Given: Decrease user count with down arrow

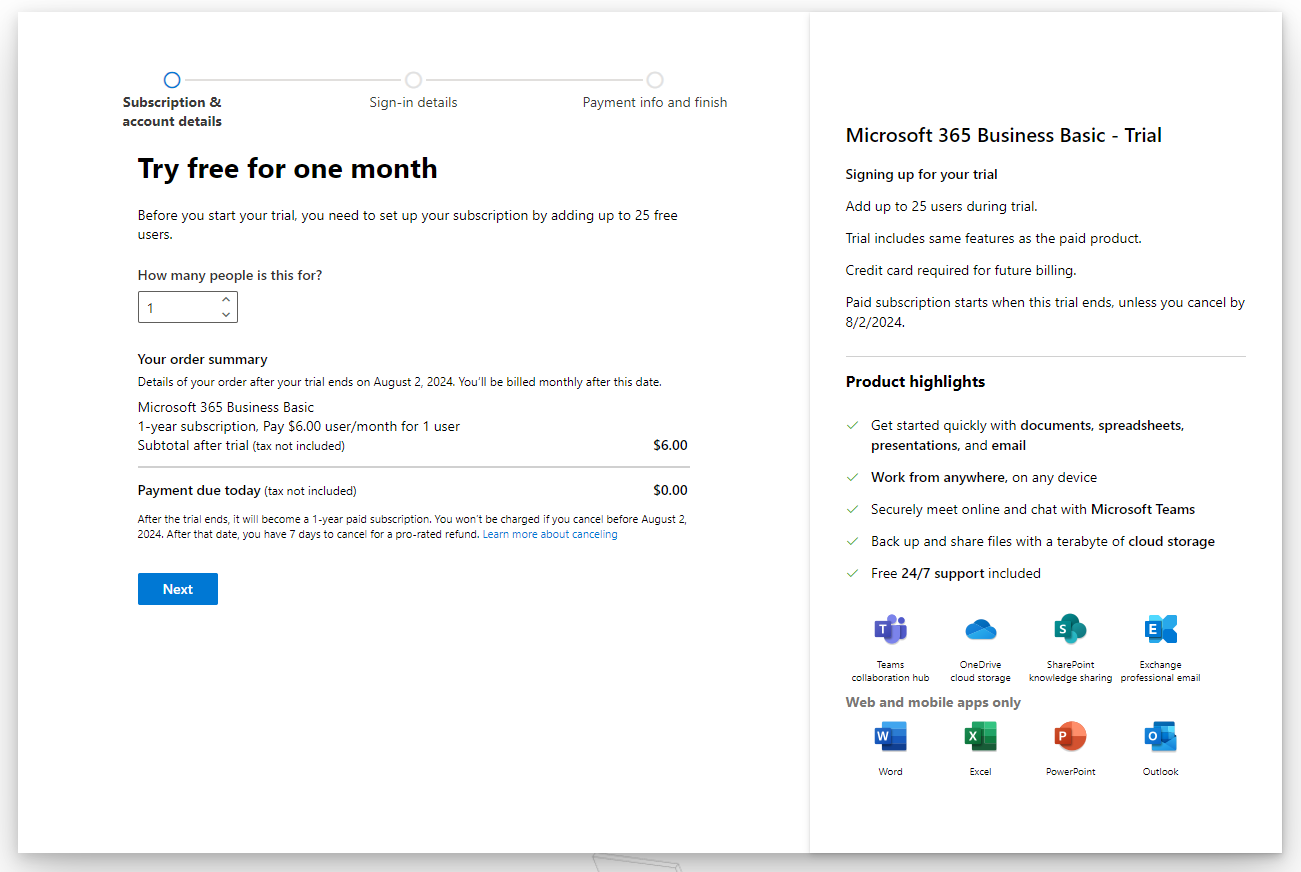Looking at the screenshot, I should 226,315.
